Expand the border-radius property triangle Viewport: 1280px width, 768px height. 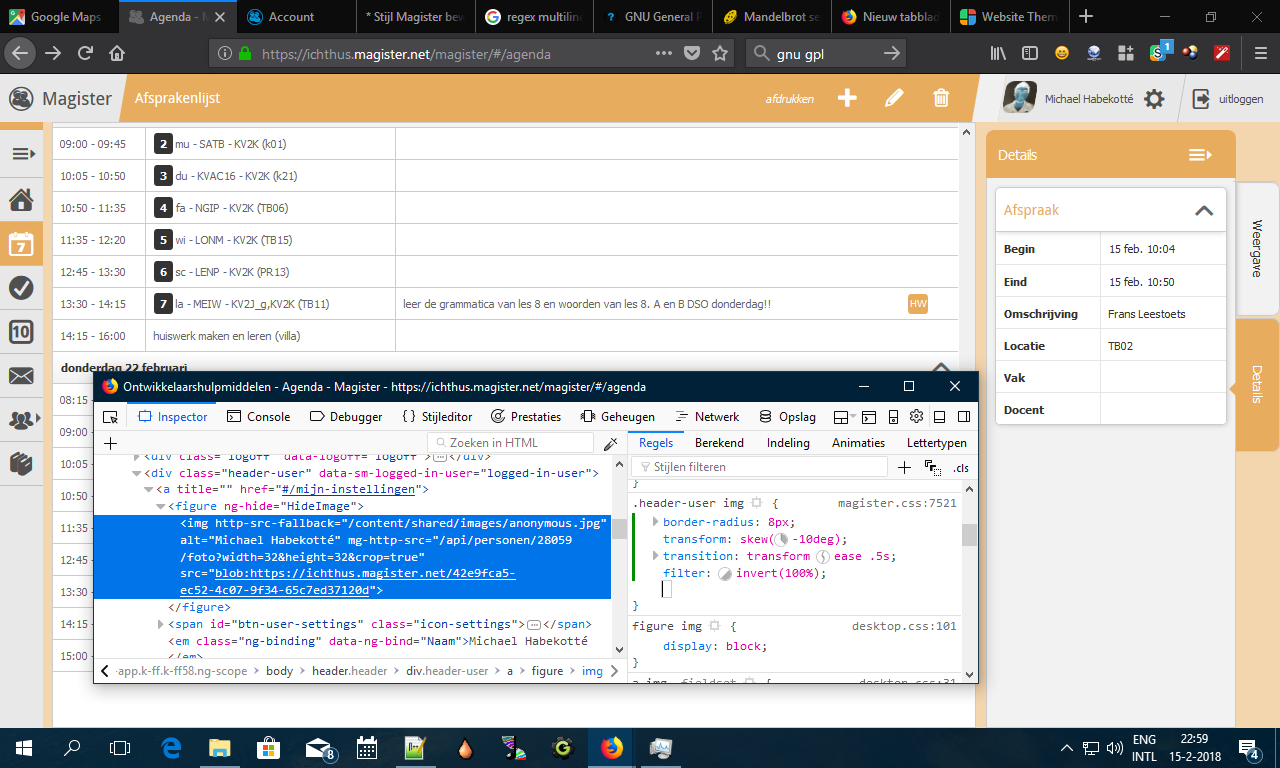(x=655, y=522)
